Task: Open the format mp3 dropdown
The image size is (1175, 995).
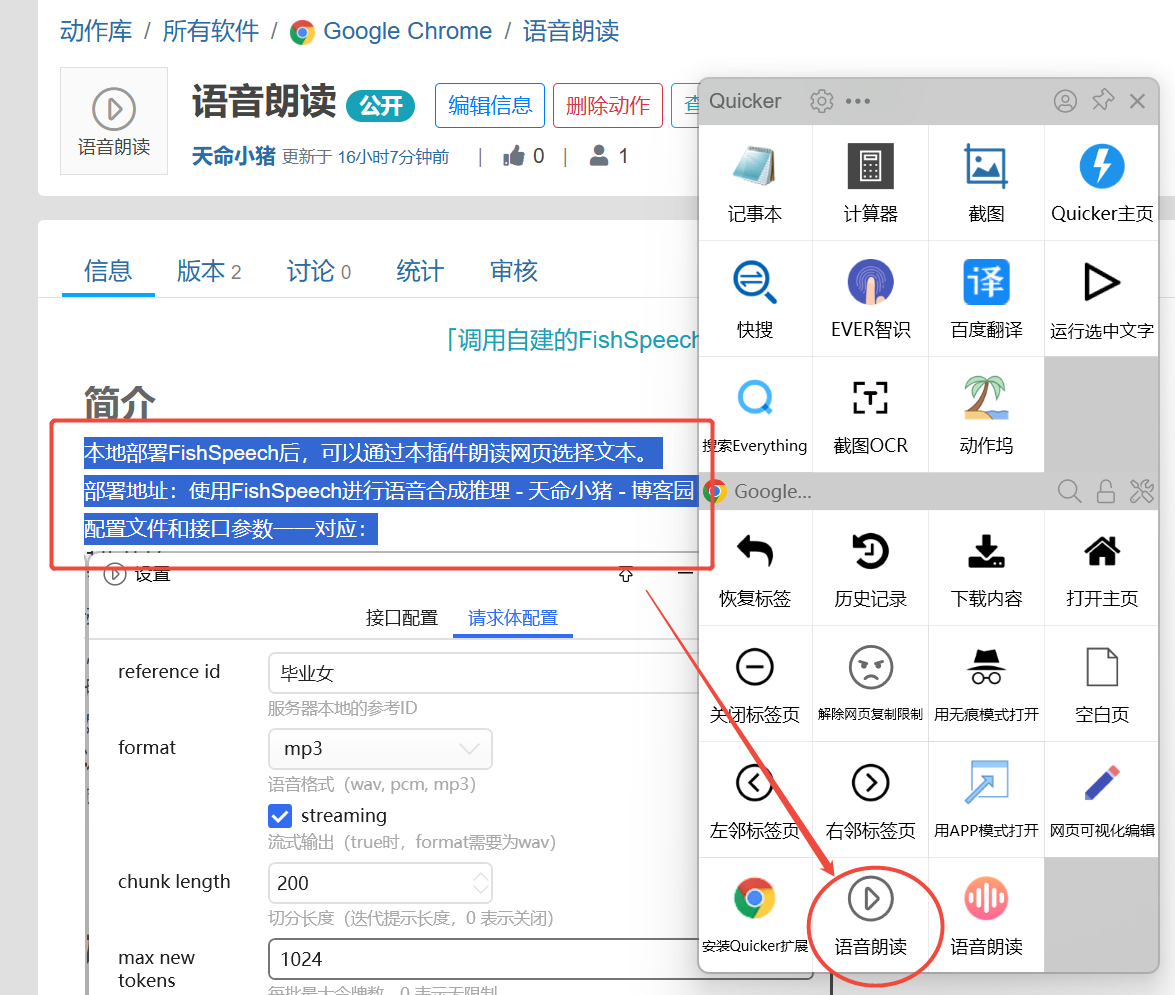Action: pyautogui.click(x=380, y=748)
